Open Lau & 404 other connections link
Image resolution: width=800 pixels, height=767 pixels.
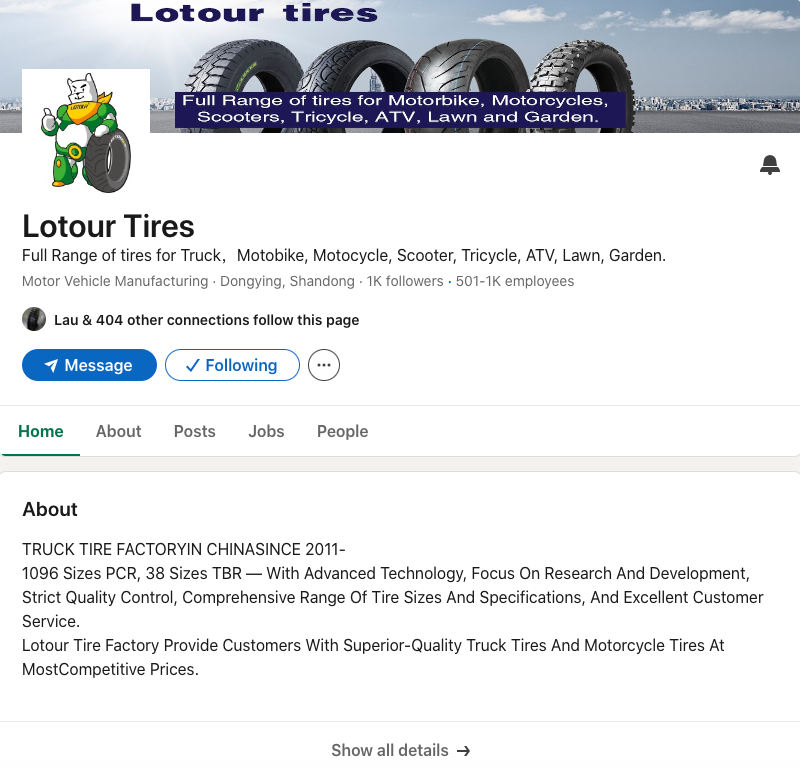point(207,320)
